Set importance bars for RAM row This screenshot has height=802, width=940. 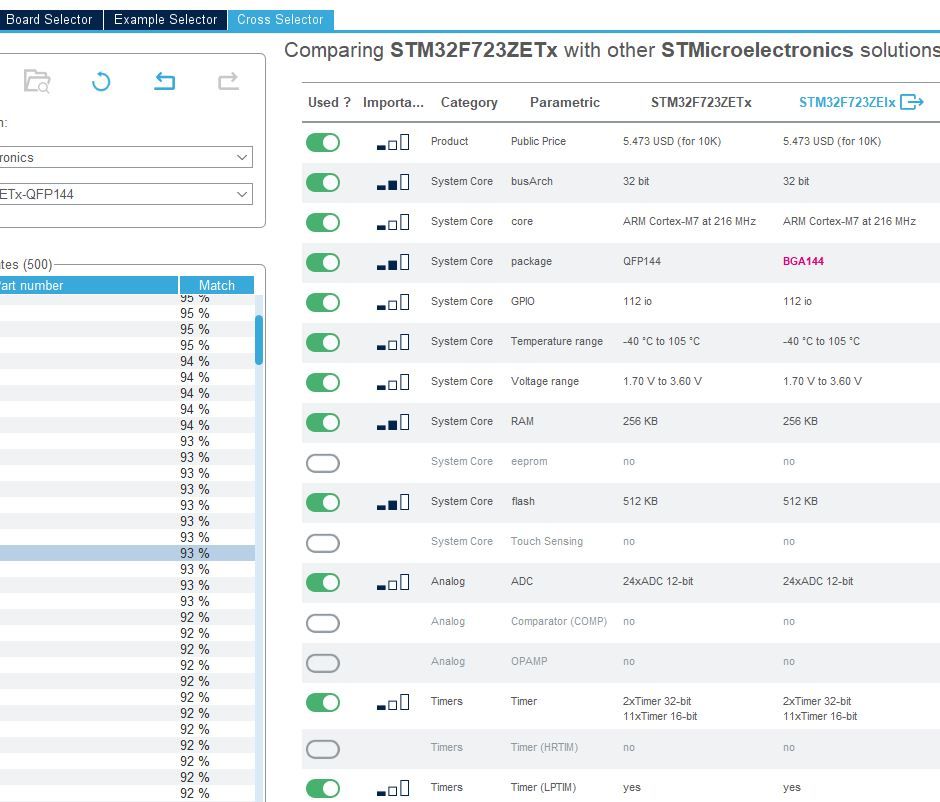click(393, 423)
